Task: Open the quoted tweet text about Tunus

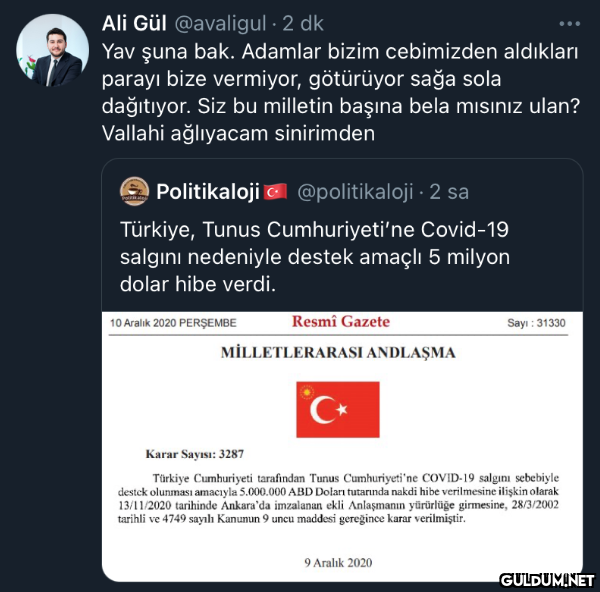Action: [315, 257]
